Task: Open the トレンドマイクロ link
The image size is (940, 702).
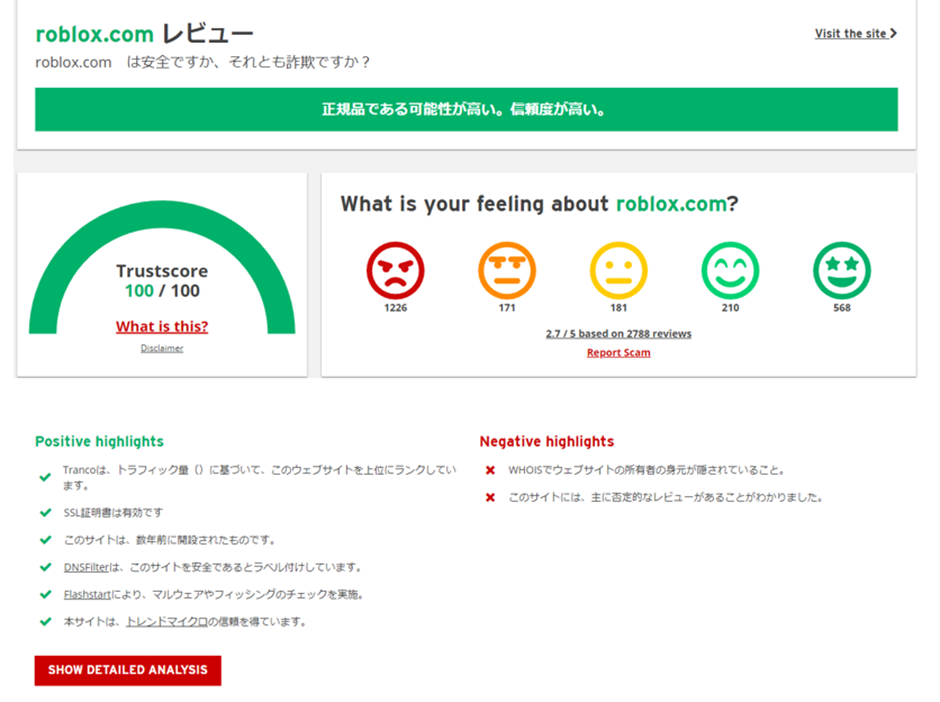Action: coord(166,622)
